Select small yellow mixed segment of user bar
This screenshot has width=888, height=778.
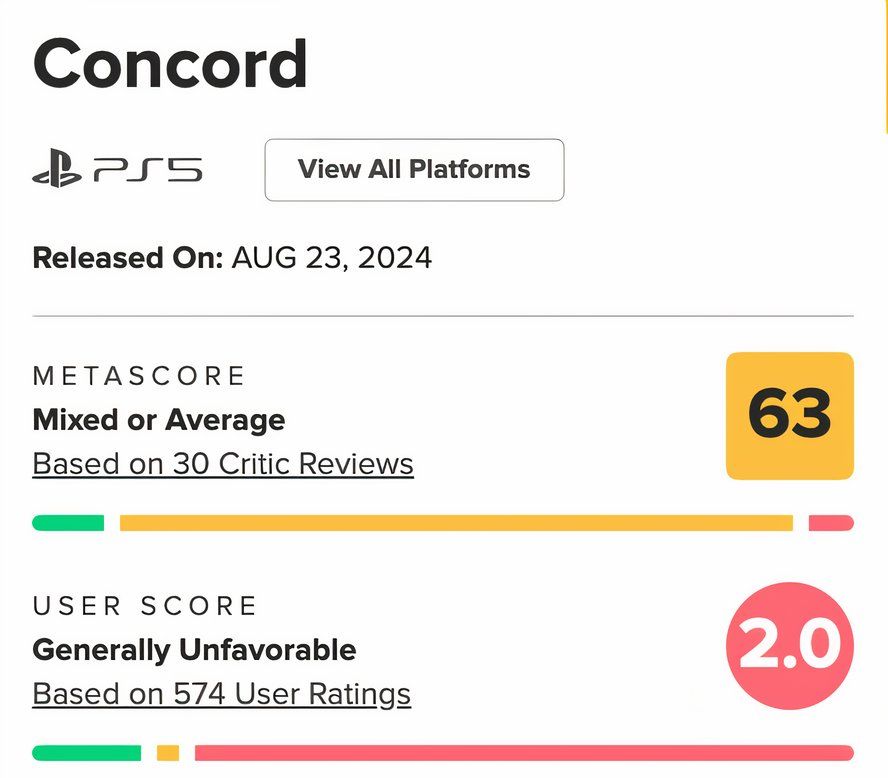coord(168,753)
